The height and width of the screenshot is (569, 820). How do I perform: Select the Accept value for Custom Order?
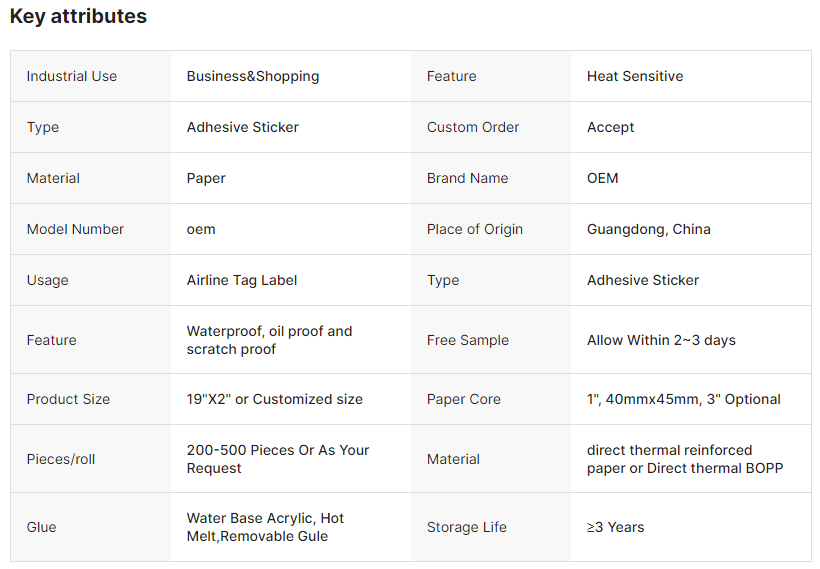(610, 127)
